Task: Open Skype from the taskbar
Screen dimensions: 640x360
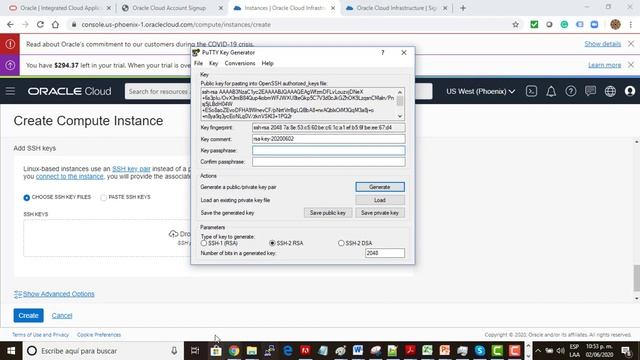Action: [x=480, y=351]
